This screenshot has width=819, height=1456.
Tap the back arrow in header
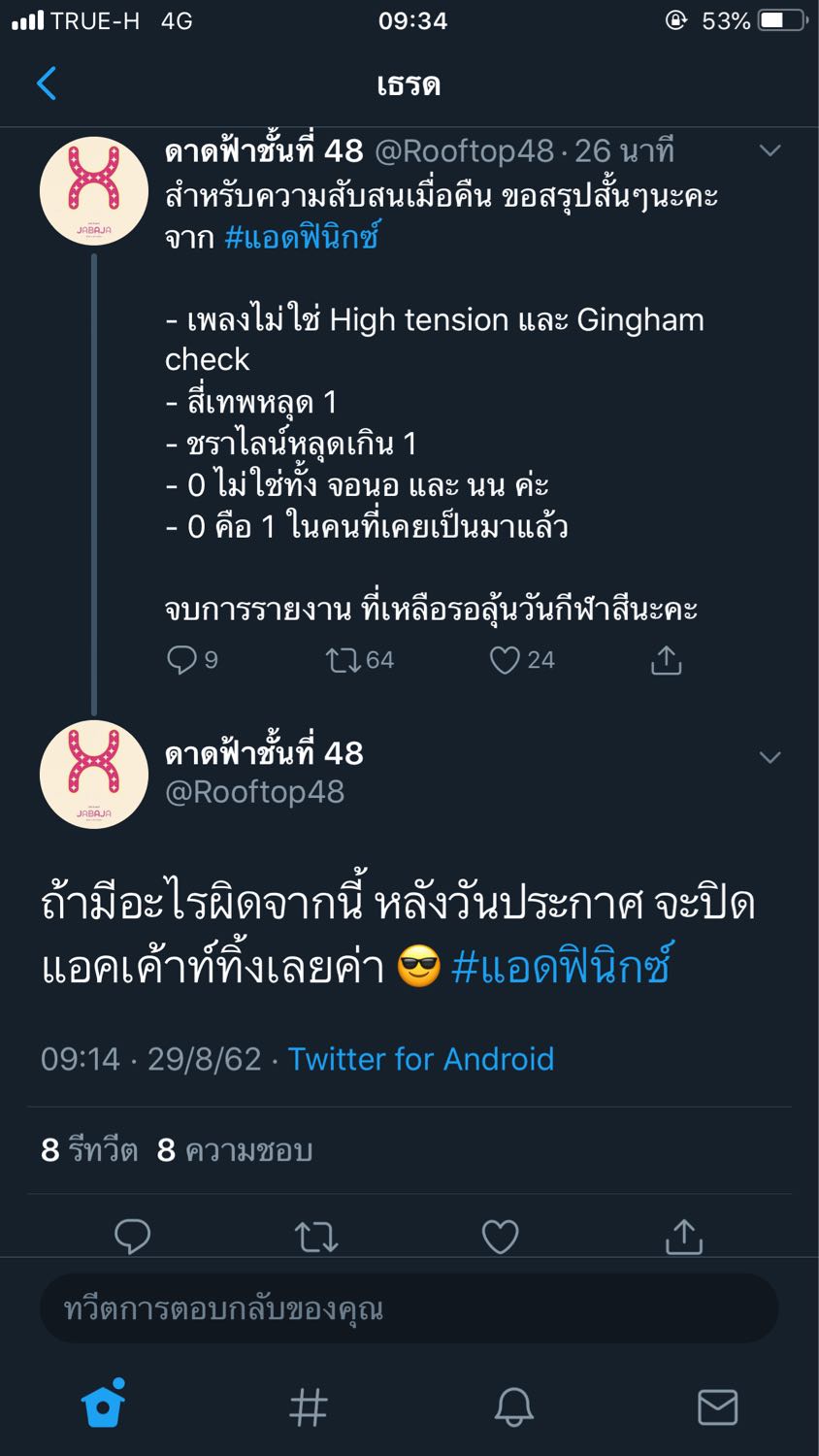coord(46,83)
